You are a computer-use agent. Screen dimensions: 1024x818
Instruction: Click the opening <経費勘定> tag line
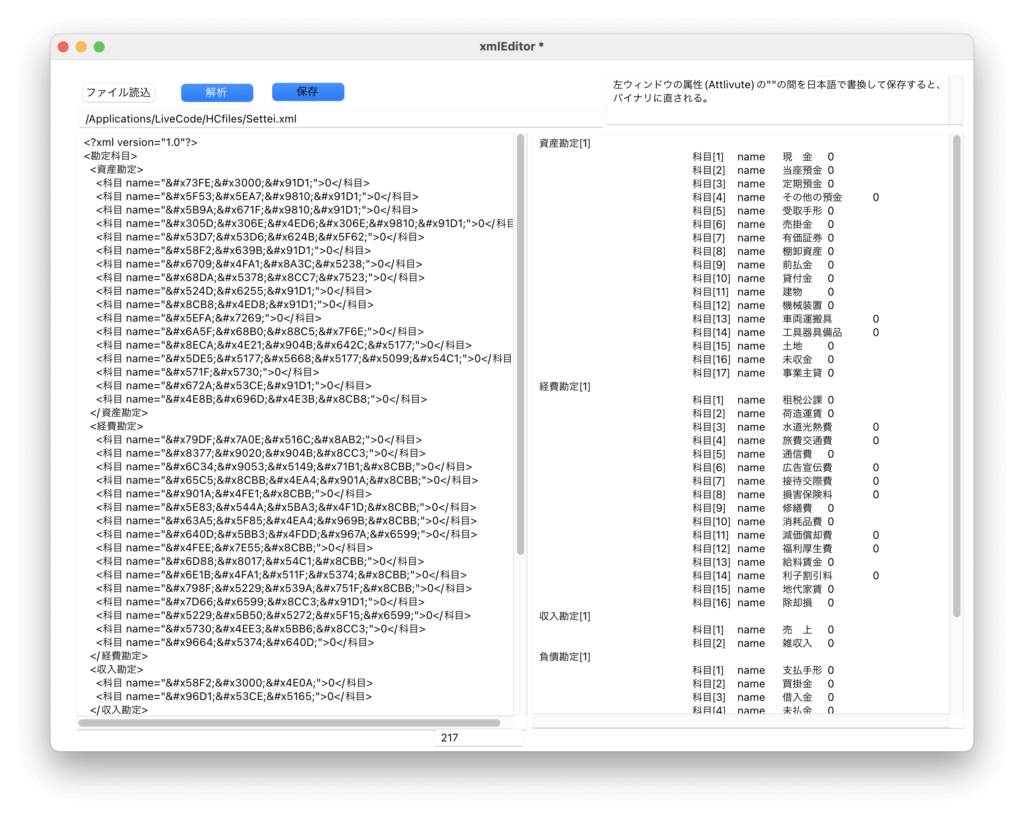click(117, 426)
